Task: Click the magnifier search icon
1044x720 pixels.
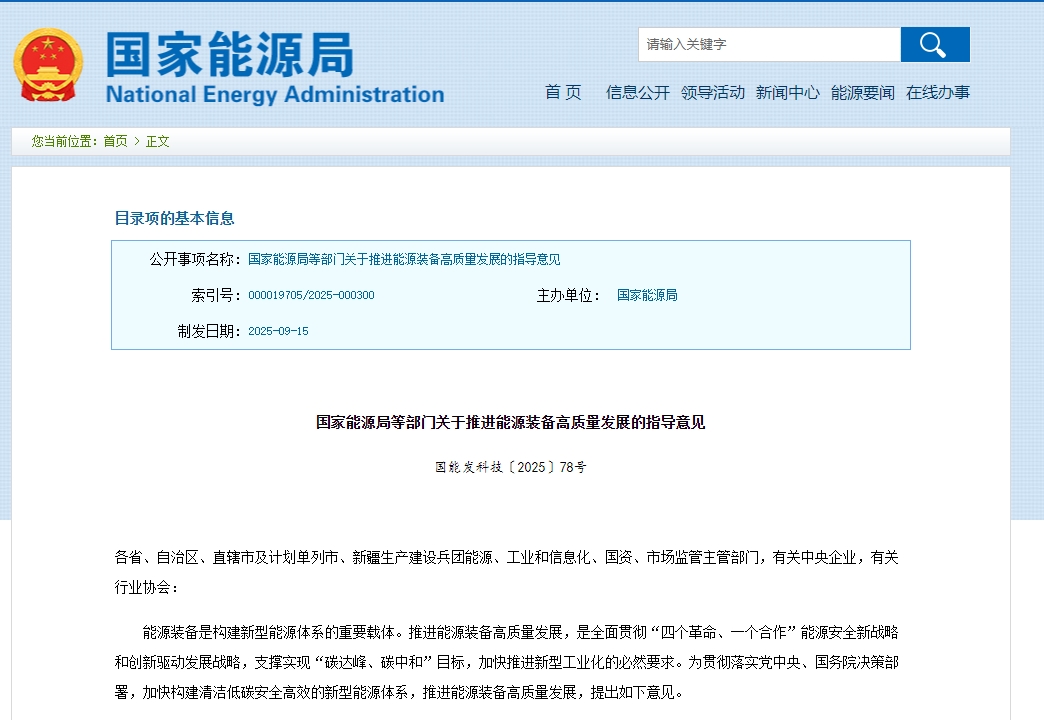Action: (934, 44)
